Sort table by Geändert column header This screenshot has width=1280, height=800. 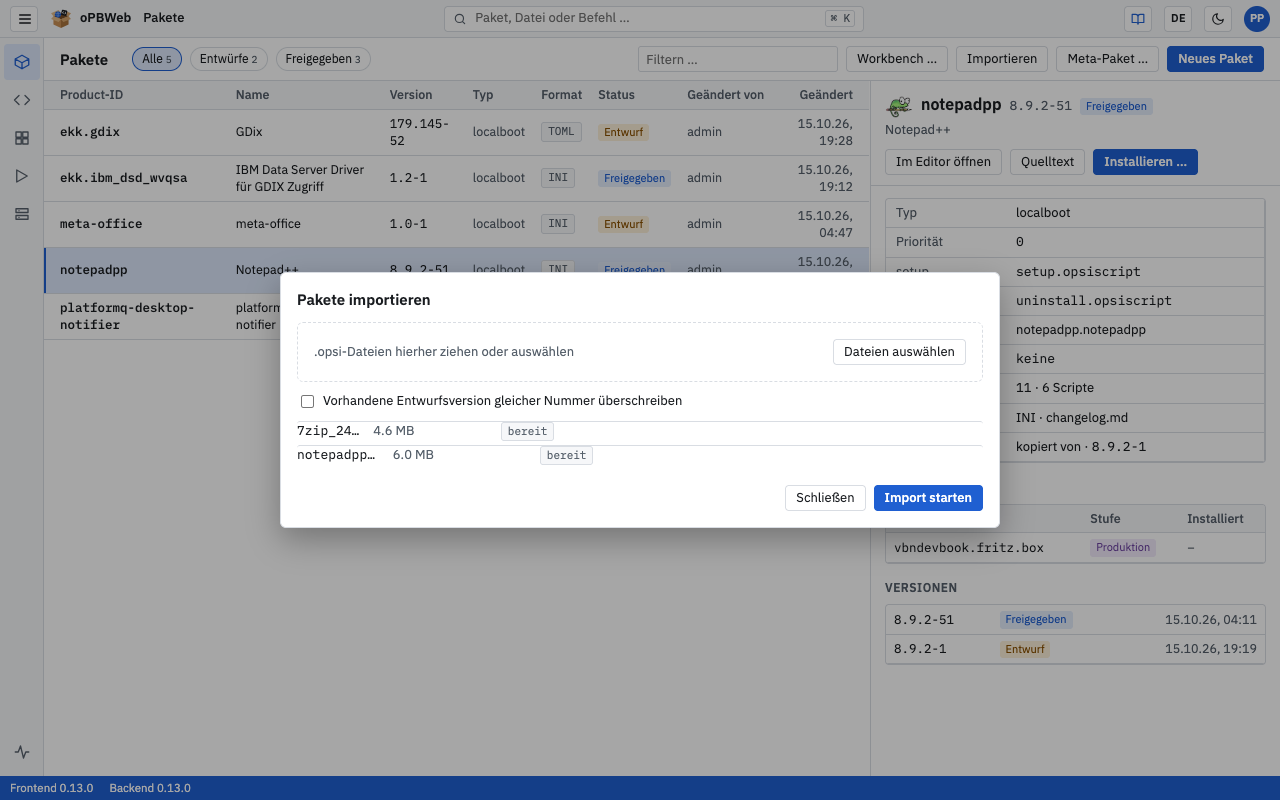pyautogui.click(x=826, y=95)
